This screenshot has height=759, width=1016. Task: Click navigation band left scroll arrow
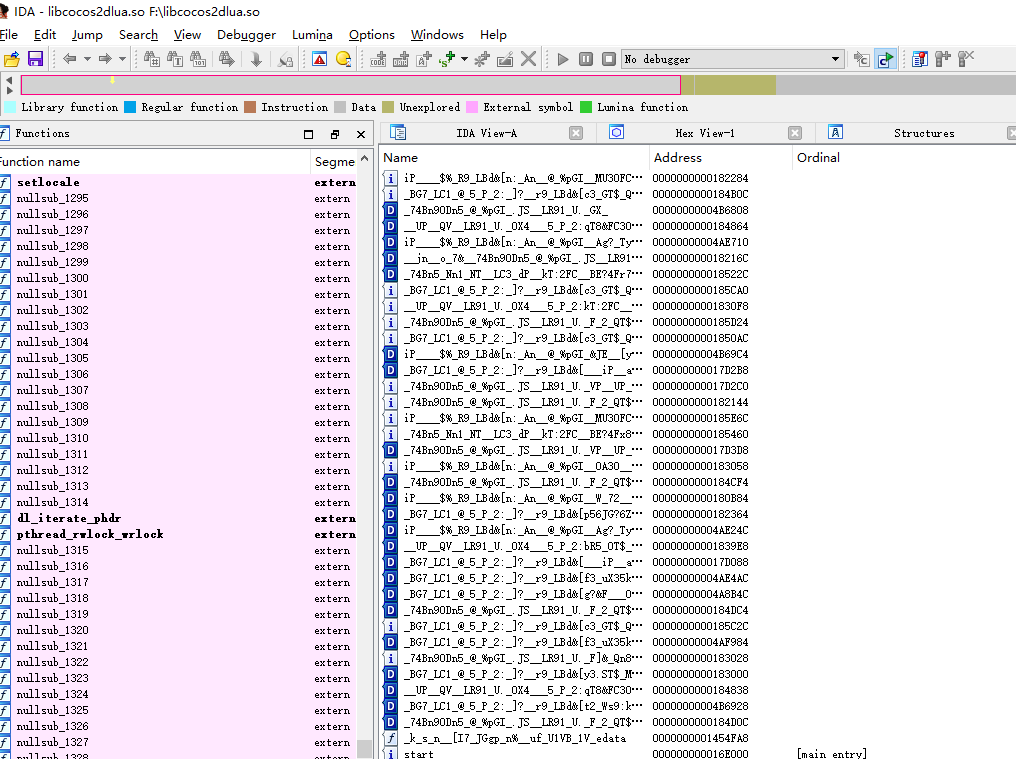9,80
